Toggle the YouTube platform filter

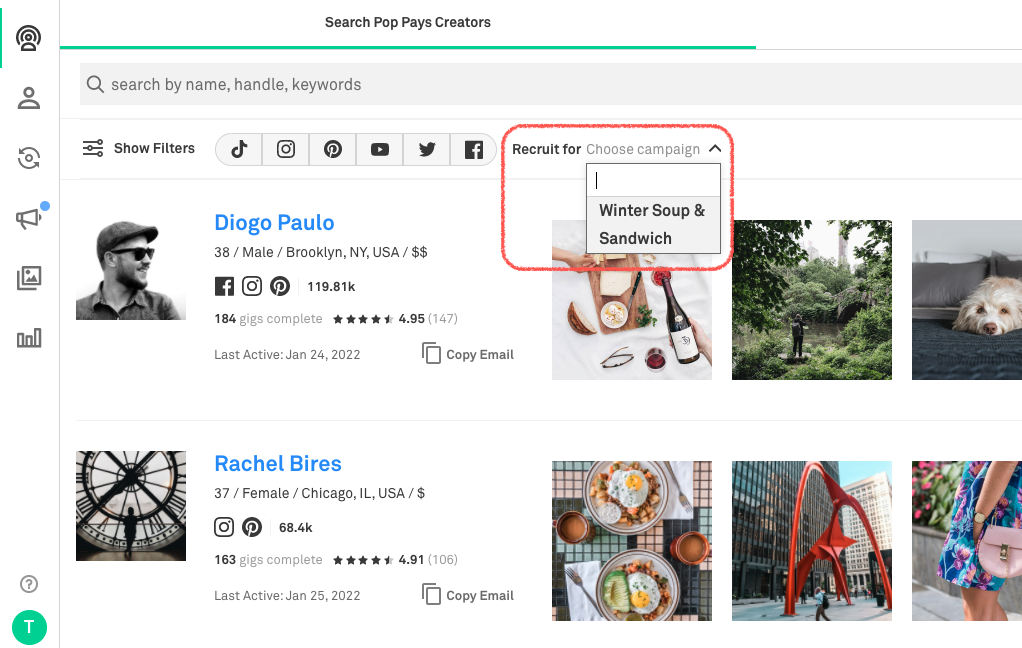380,149
